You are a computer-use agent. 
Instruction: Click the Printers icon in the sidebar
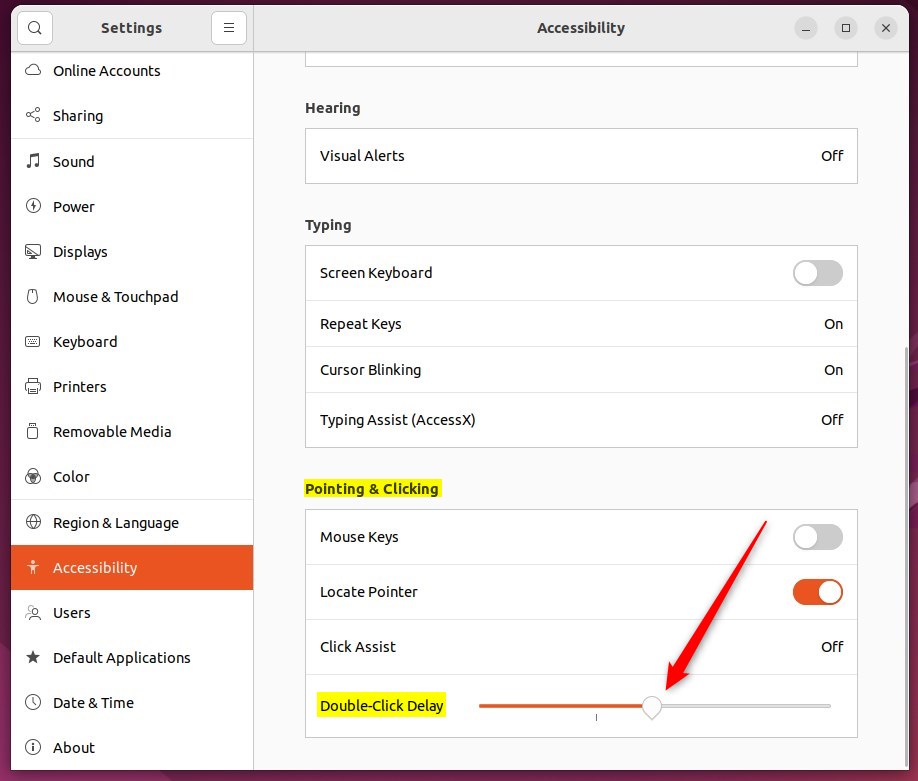coord(32,386)
